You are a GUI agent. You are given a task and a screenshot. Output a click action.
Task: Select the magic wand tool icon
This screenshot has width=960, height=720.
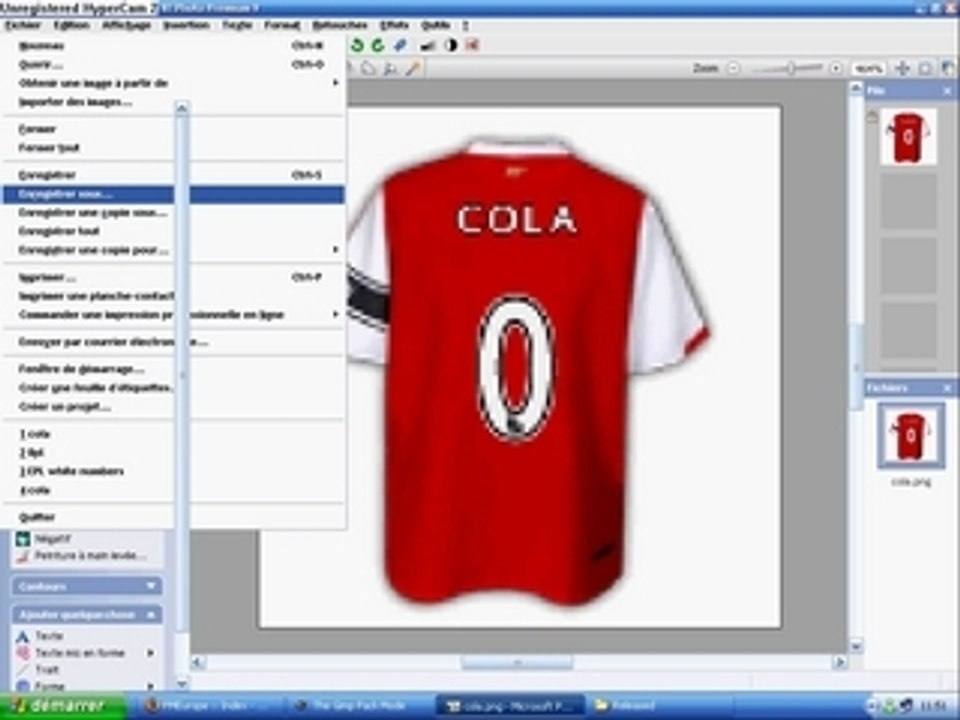point(413,69)
